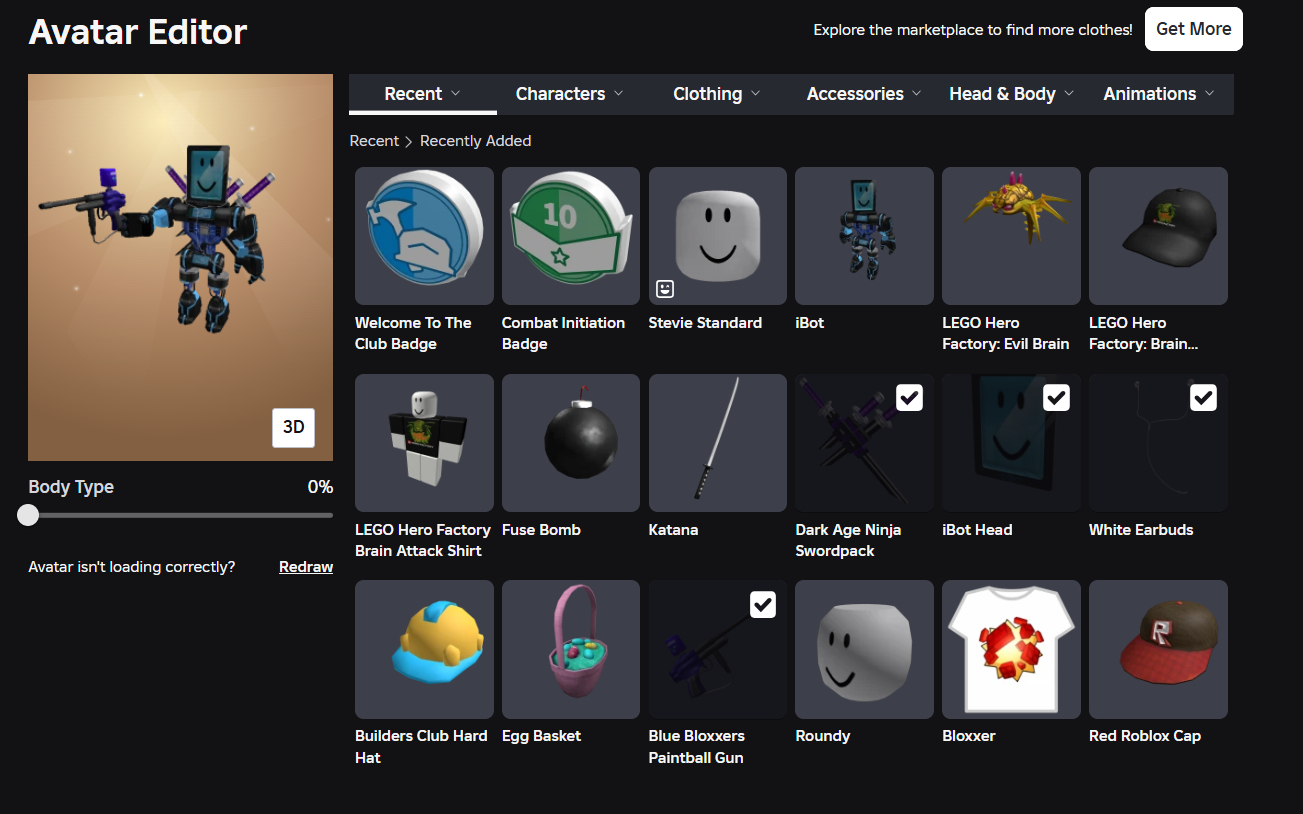Uncheck the iBot Head checkmark
This screenshot has height=814, width=1303.
point(1056,398)
